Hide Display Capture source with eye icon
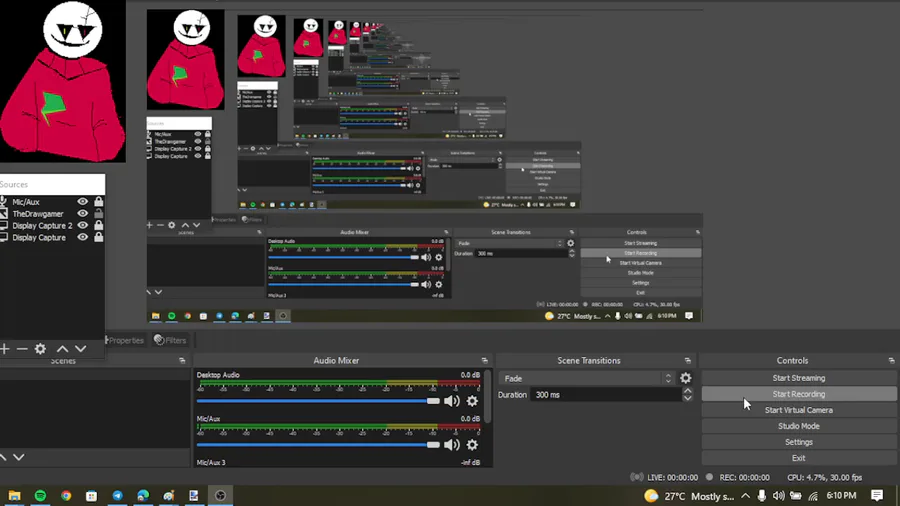 pos(83,237)
